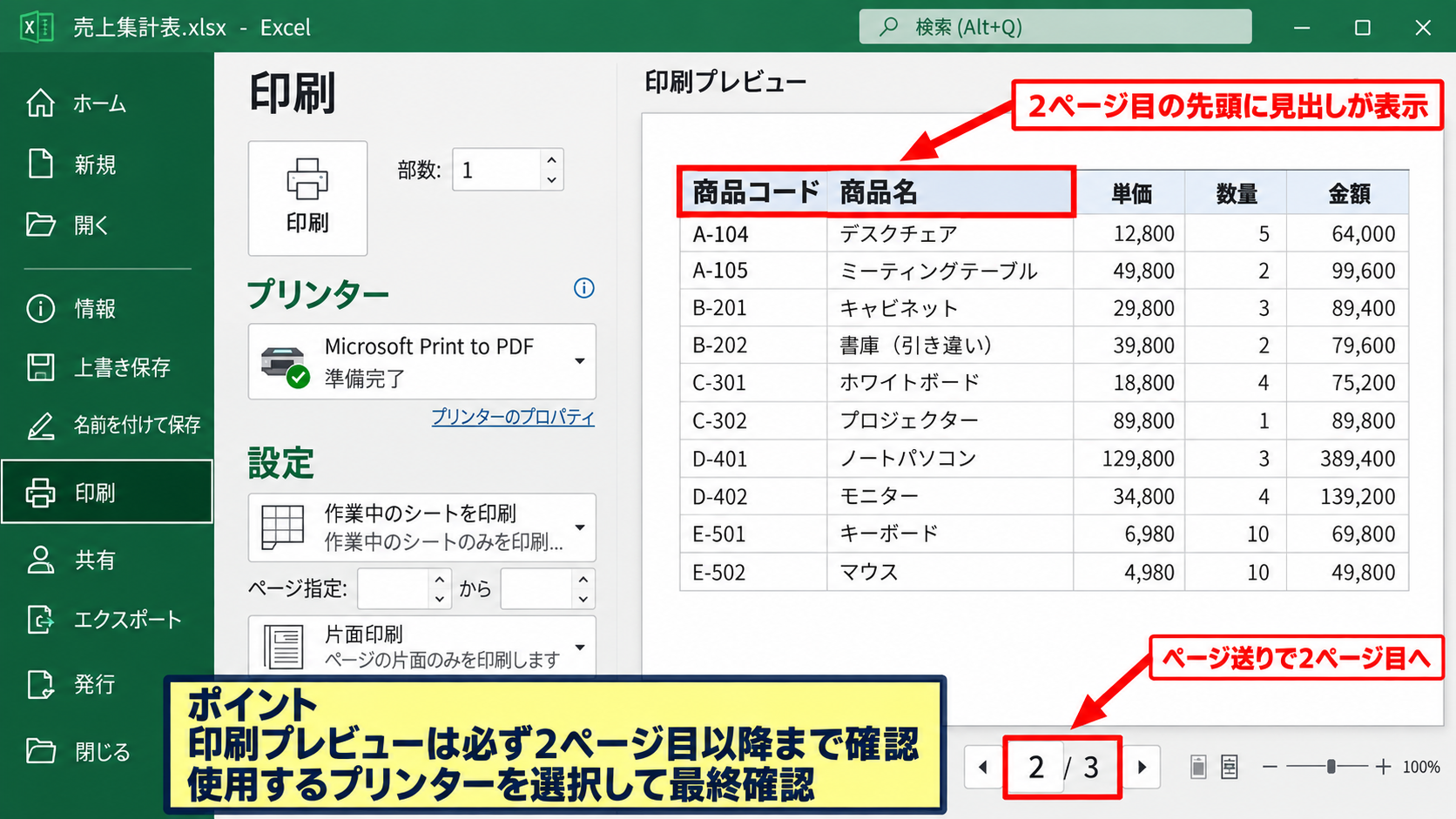Viewport: 1456px width, 819px height.
Task: Click the blank page icon beside 新規
Action: point(40,164)
